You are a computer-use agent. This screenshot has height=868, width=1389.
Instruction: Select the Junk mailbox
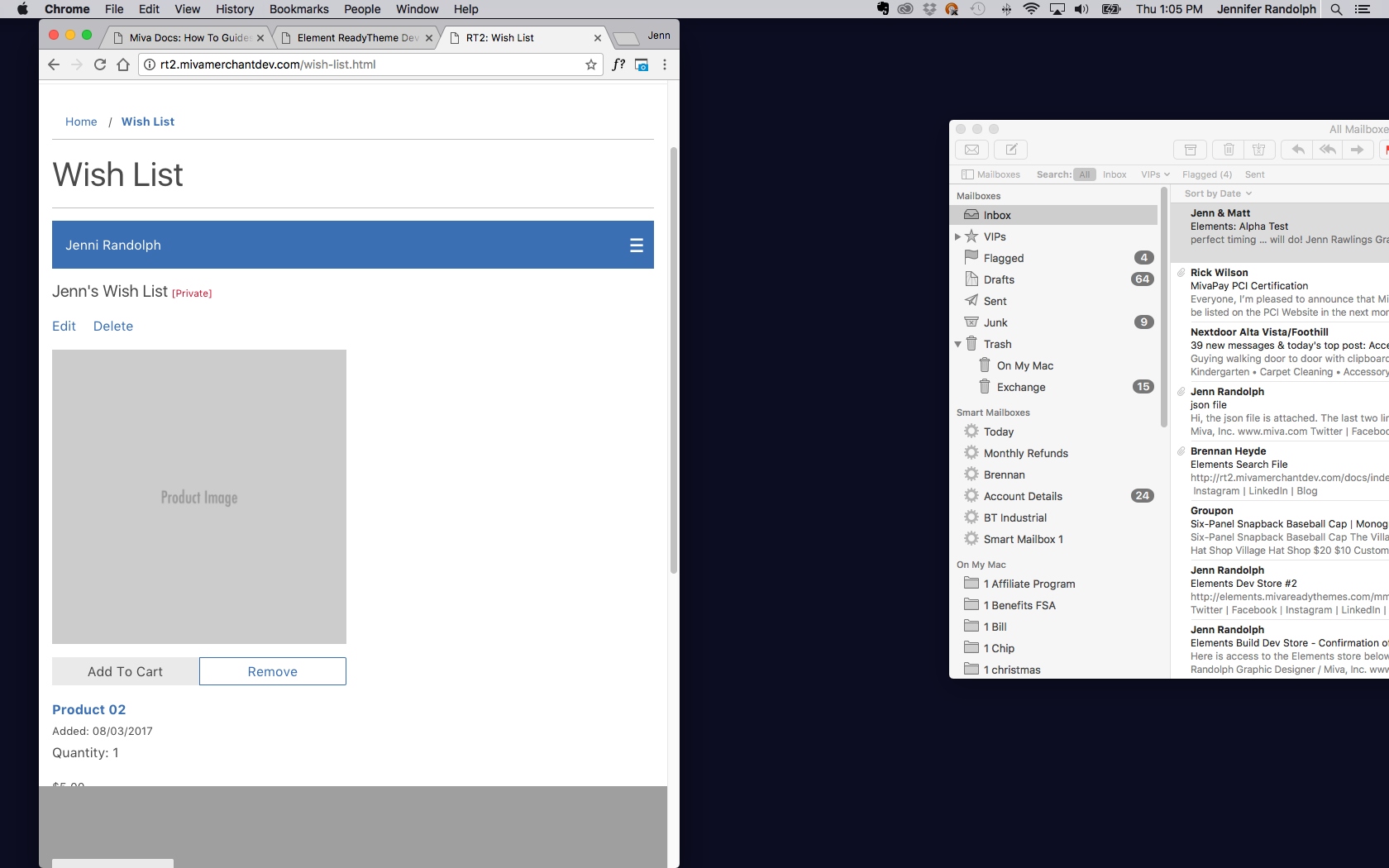pyautogui.click(x=1055, y=323)
